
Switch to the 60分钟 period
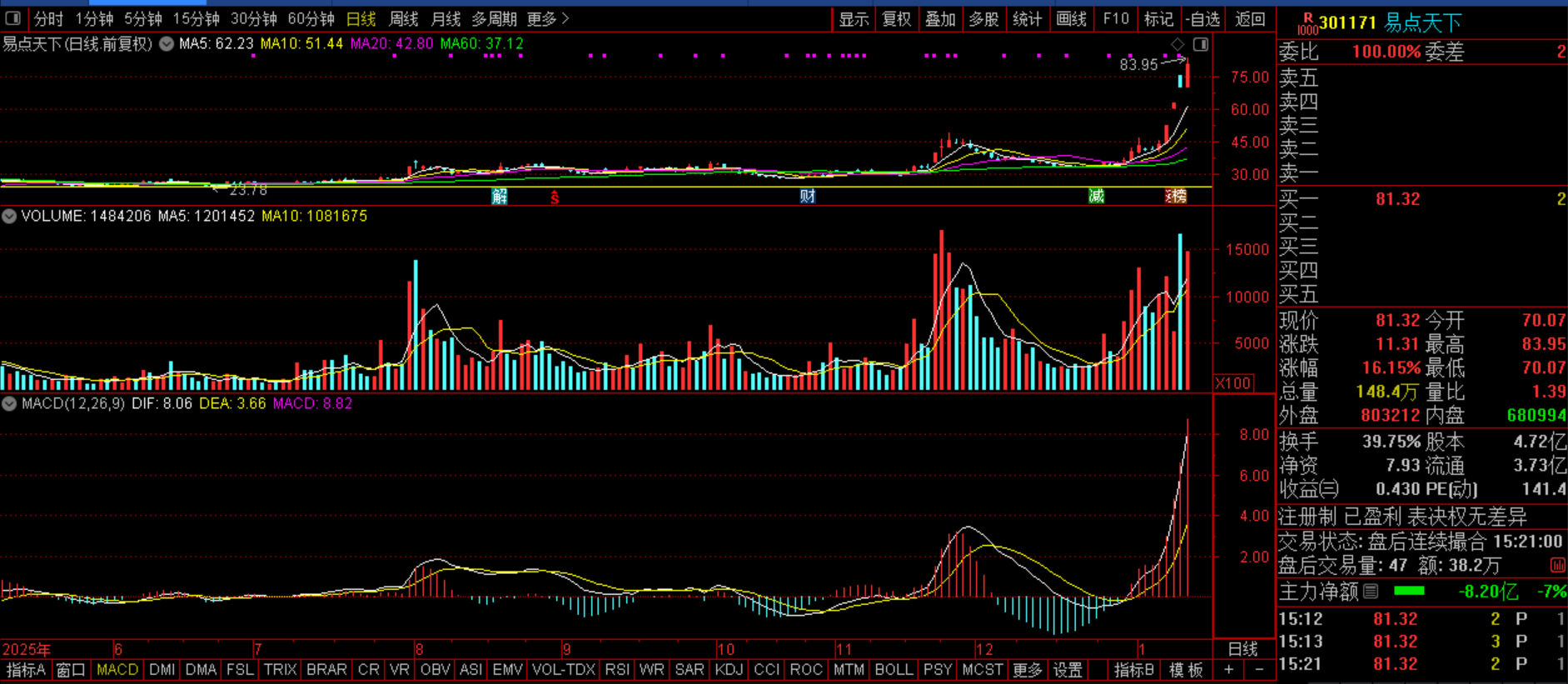pyautogui.click(x=311, y=18)
